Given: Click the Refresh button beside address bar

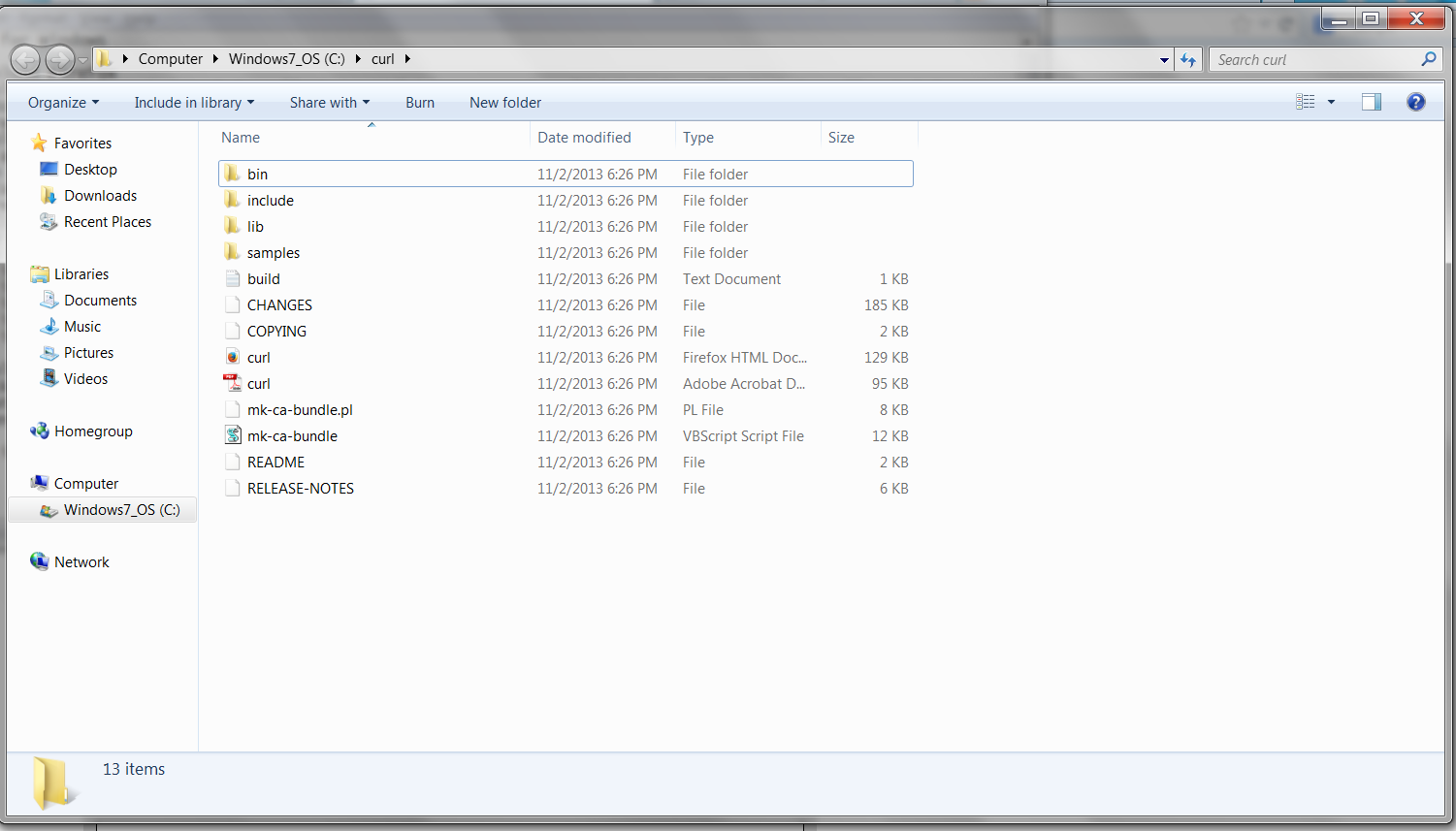Looking at the screenshot, I should coord(1188,59).
